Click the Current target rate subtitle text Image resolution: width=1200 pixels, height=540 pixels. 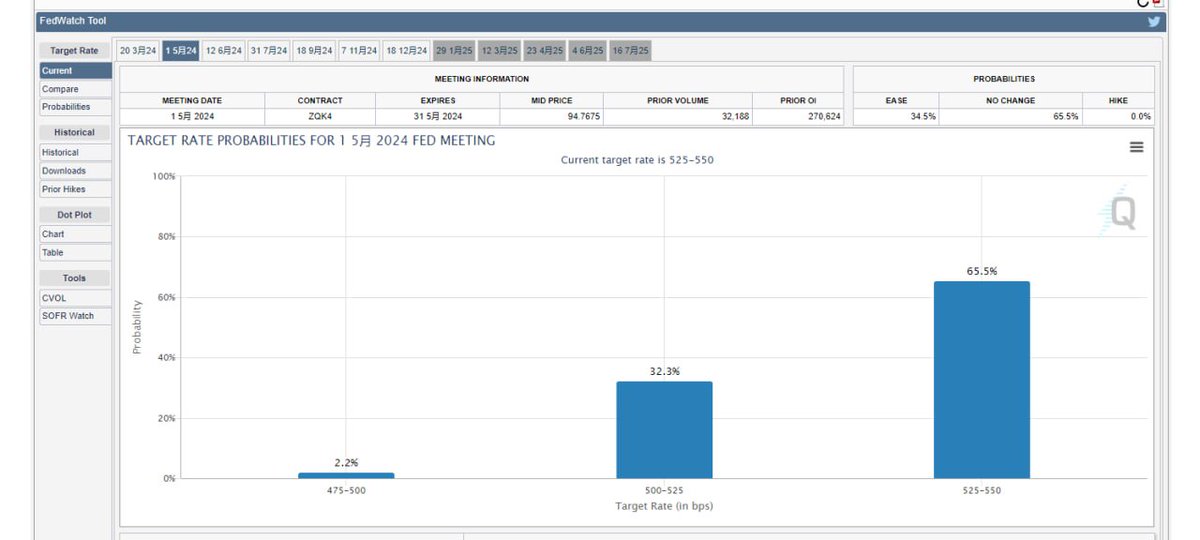click(637, 160)
